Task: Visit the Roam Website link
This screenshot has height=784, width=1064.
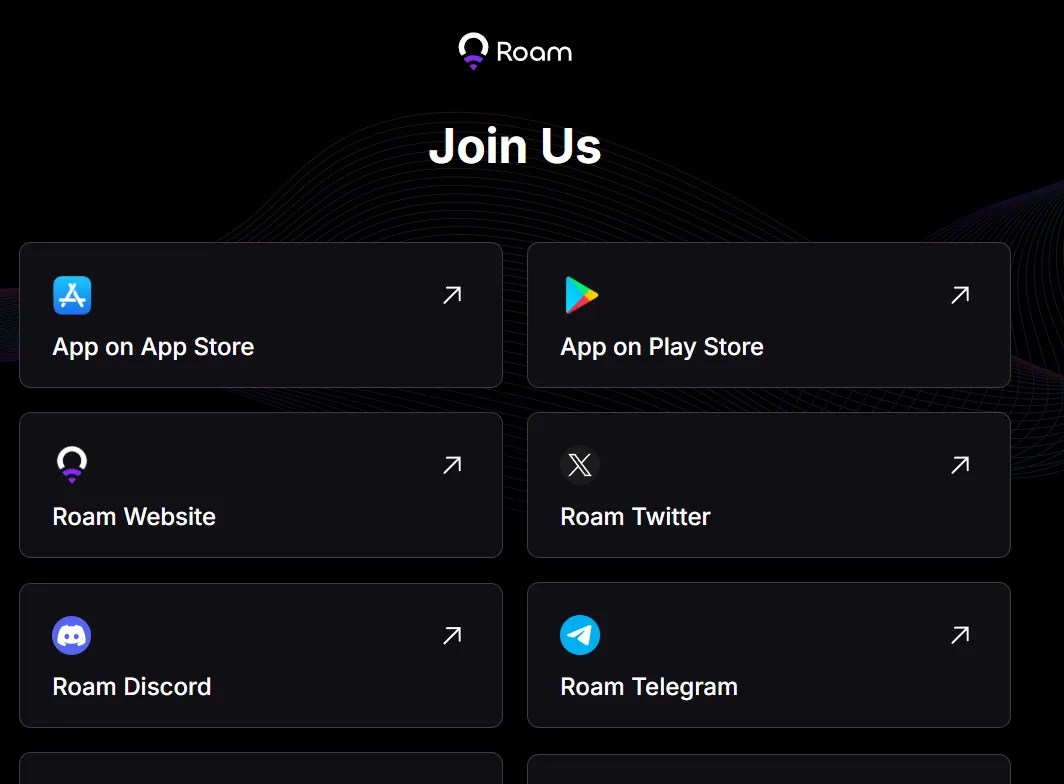Action: [134, 517]
